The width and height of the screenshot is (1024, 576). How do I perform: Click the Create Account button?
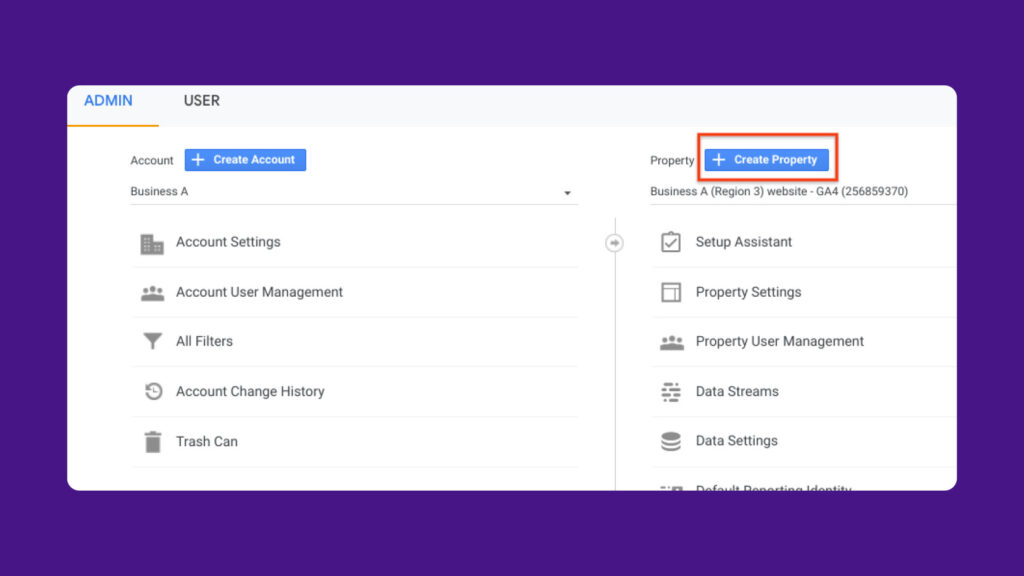coord(245,160)
